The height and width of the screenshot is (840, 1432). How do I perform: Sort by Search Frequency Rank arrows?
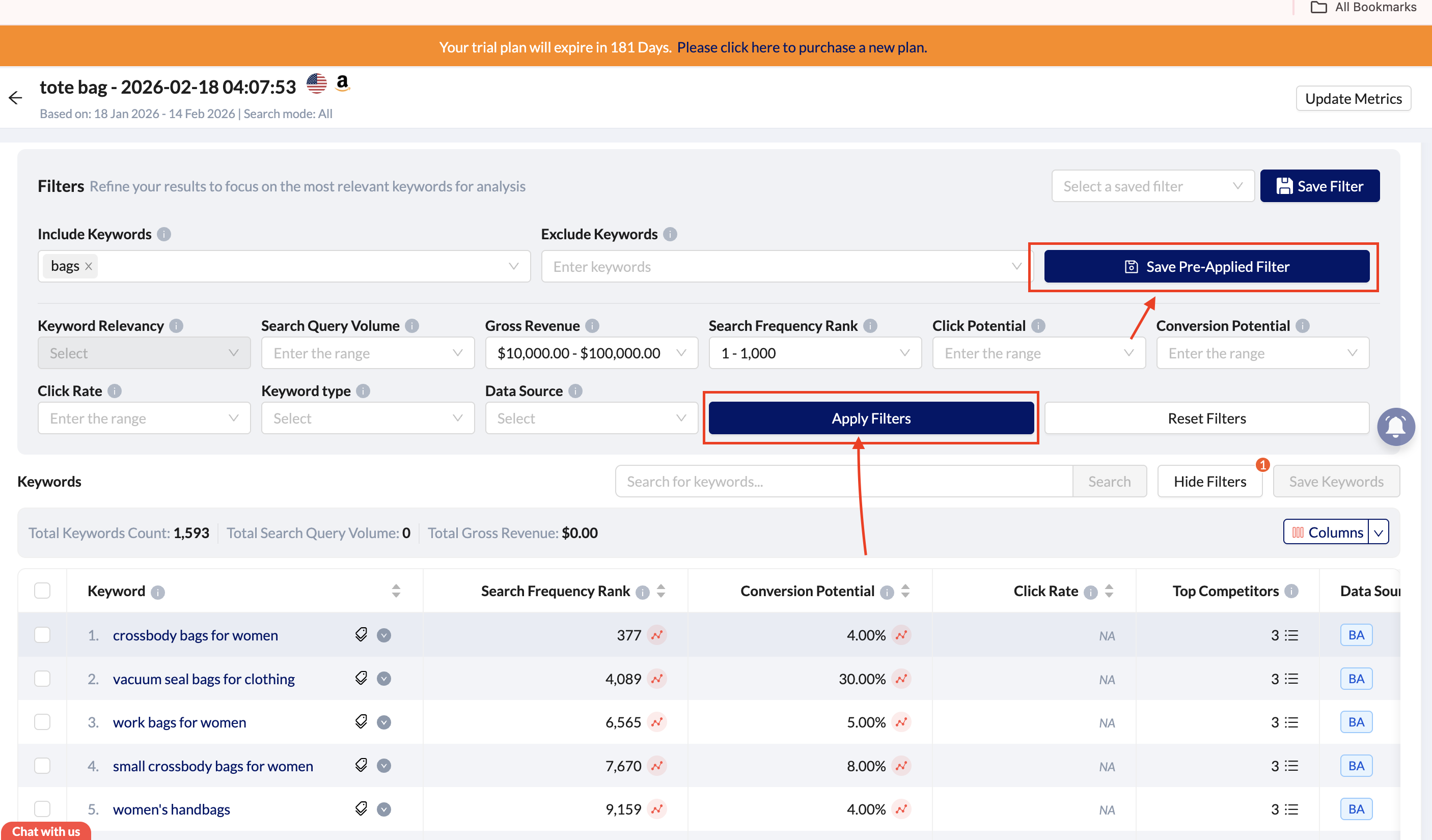coord(661,591)
